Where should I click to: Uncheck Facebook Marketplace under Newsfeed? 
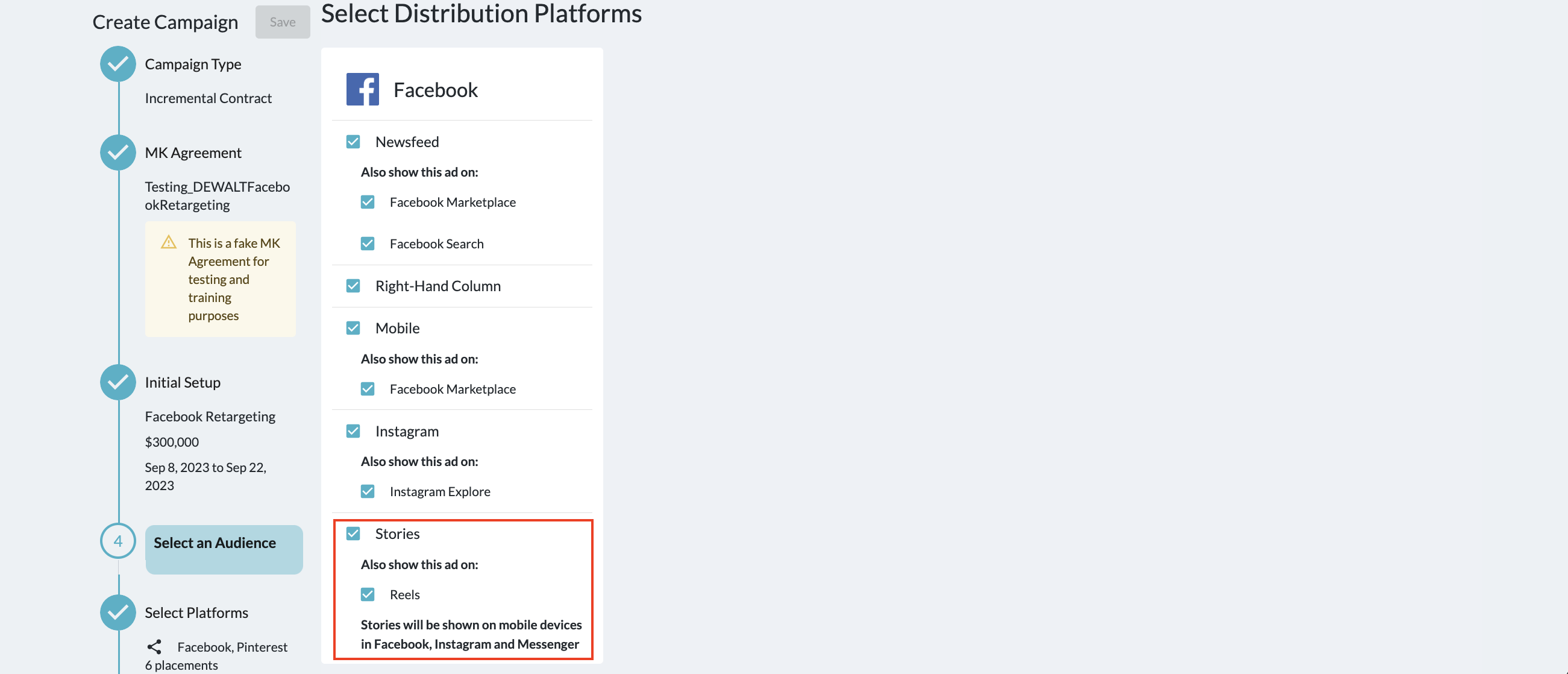[368, 202]
